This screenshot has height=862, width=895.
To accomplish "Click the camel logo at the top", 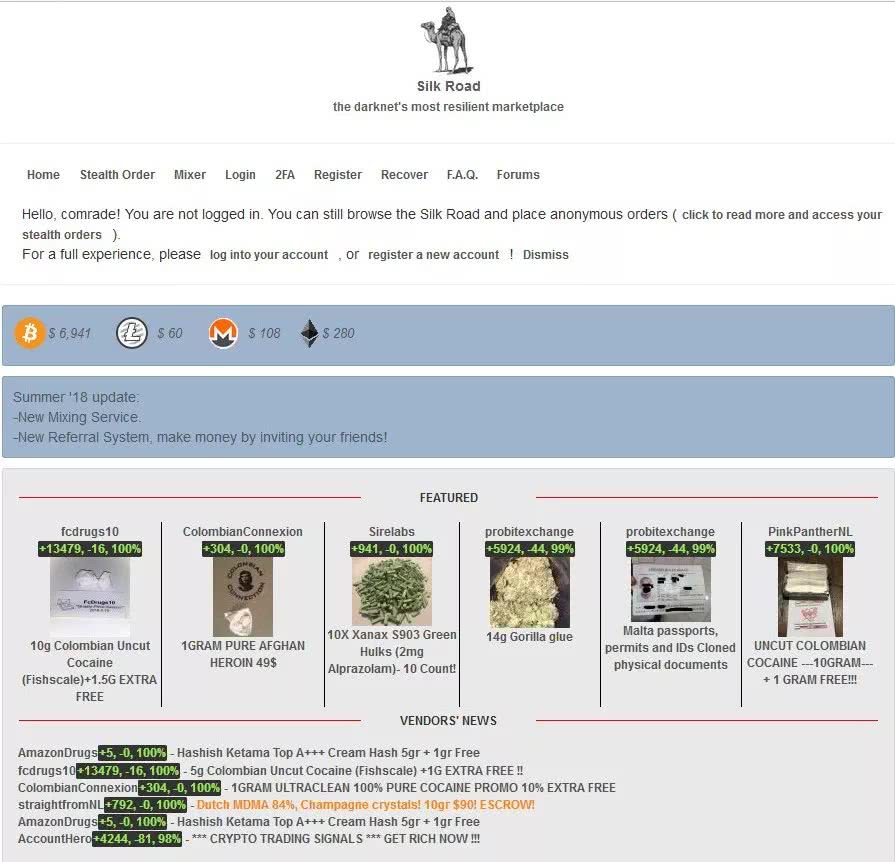I will point(447,40).
